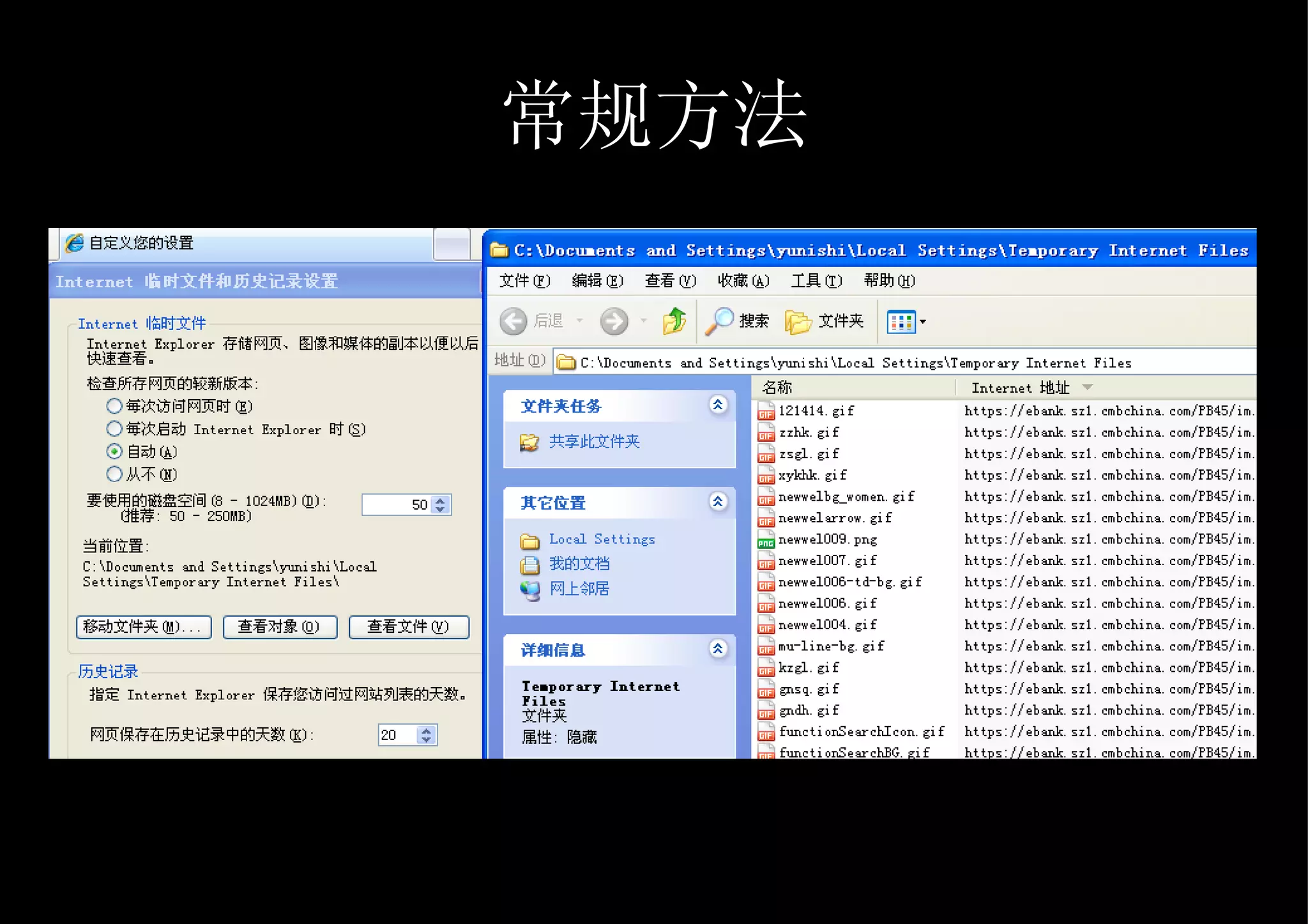
Task: Click the 名称 column header
Action: tap(853, 387)
